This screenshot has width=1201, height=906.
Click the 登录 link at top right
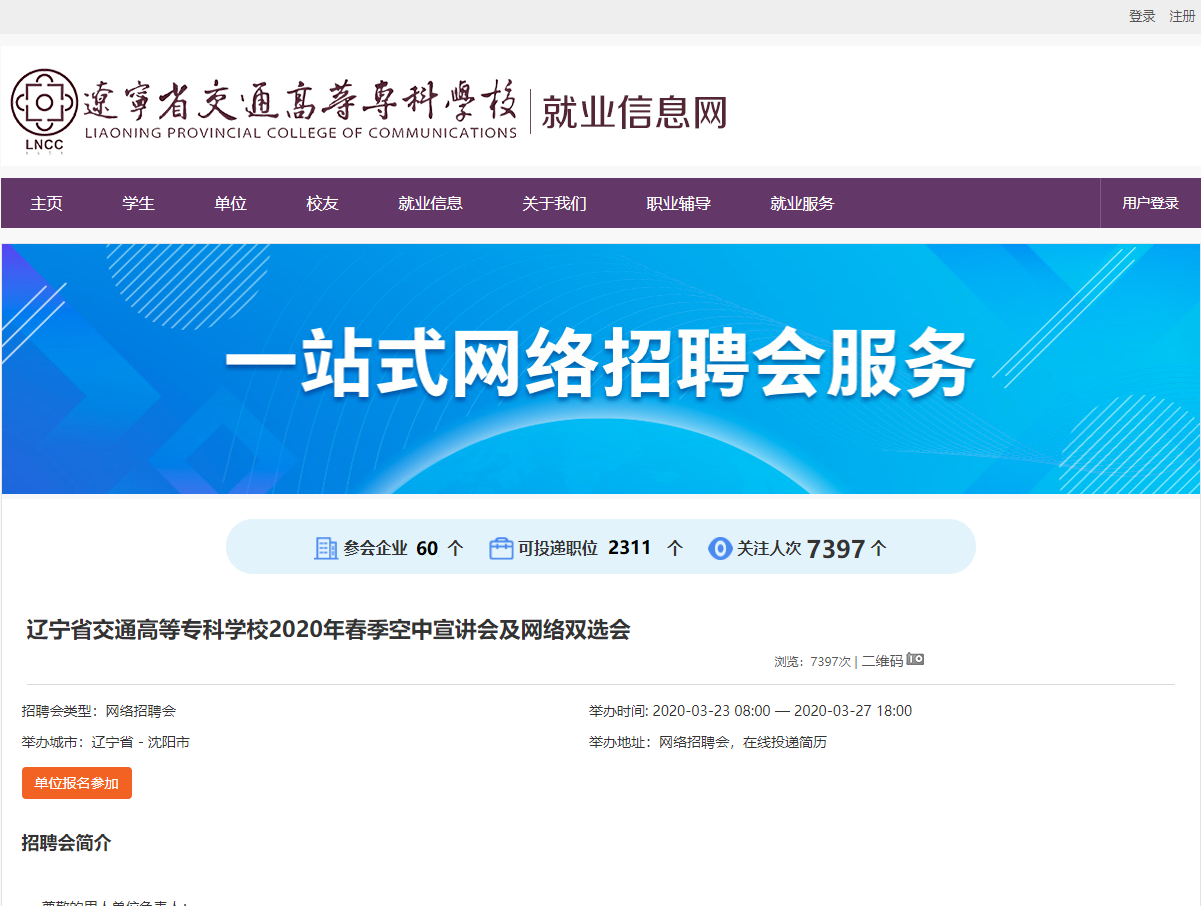point(1142,16)
